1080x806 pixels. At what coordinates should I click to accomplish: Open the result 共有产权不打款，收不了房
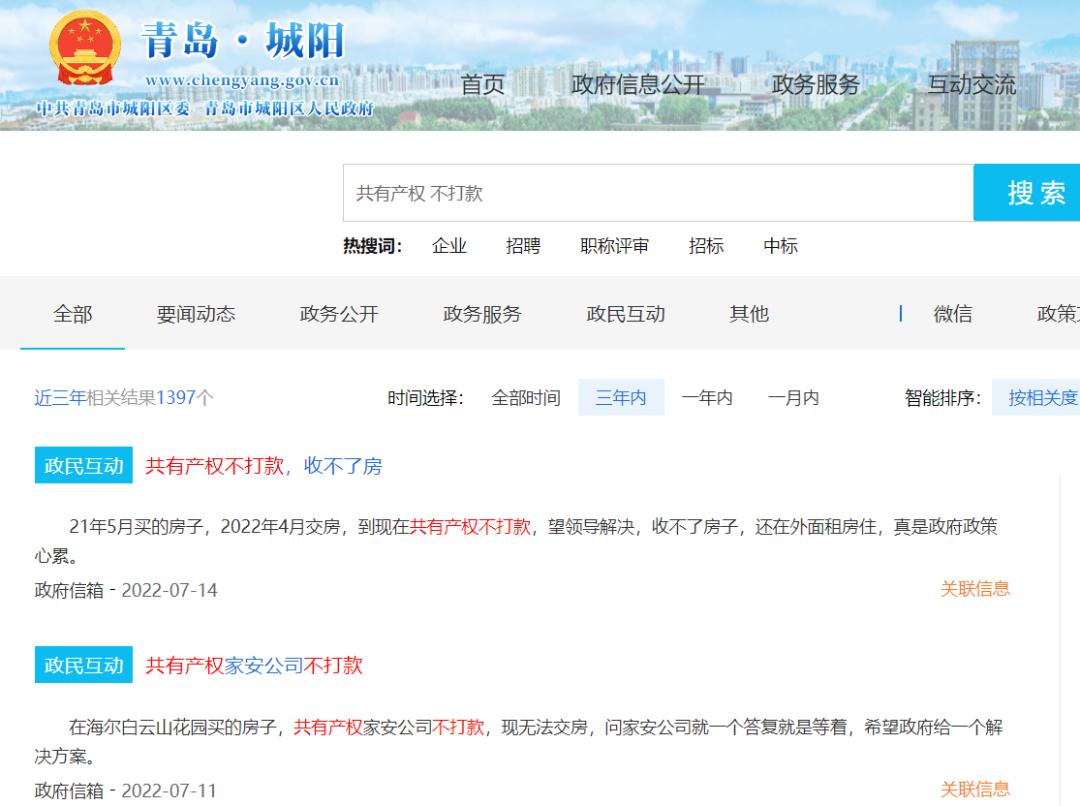click(x=264, y=466)
